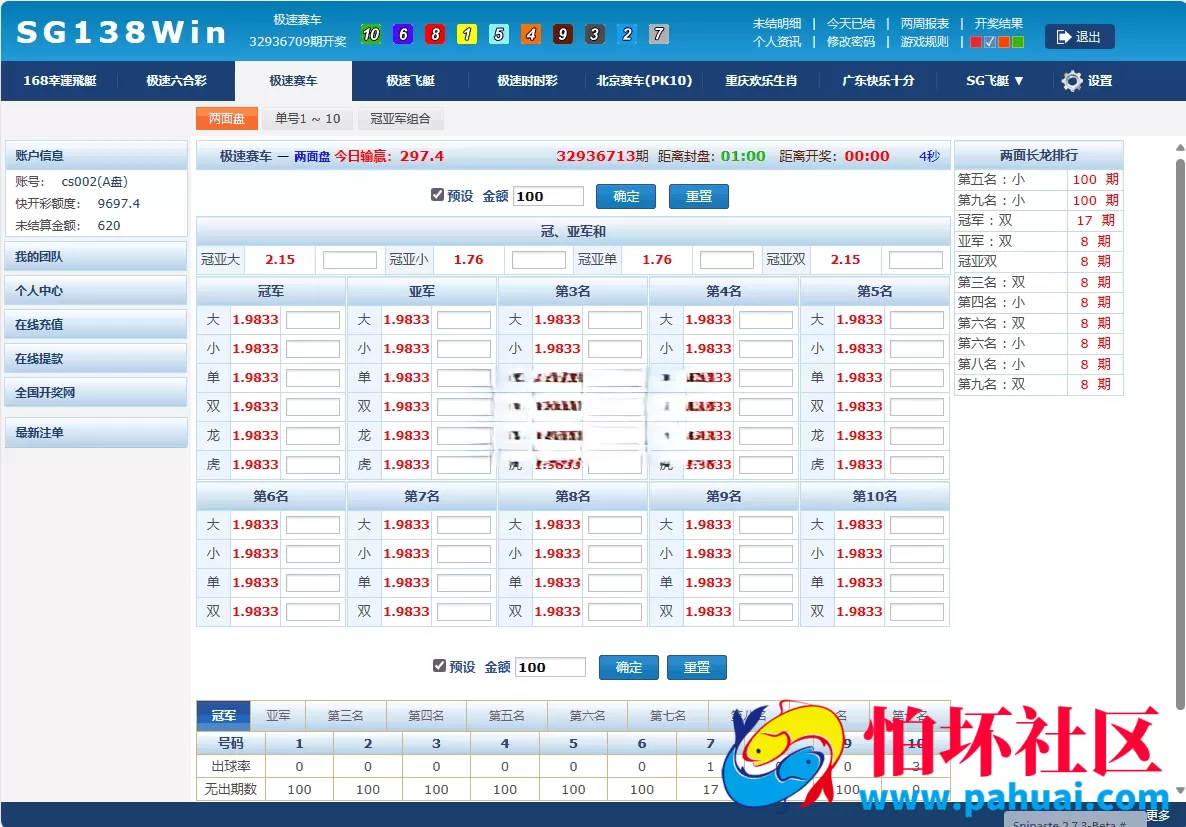
Task: Click 冠军 odds 1.9833 for 龙
Action: tap(255, 436)
